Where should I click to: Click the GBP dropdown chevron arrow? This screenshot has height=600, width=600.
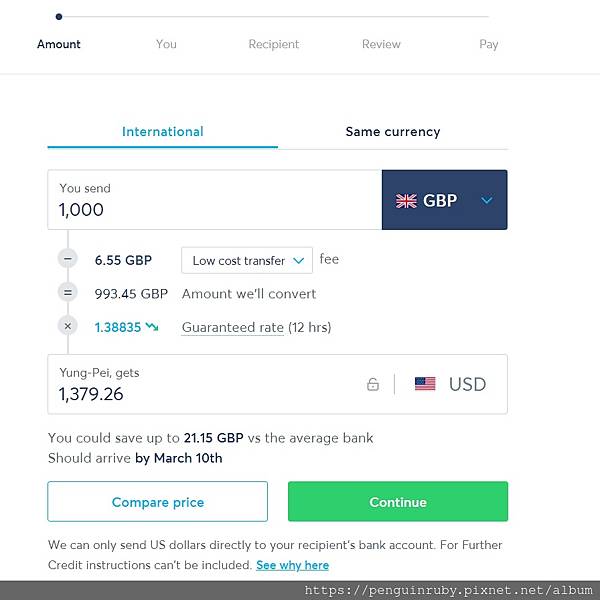click(x=487, y=201)
